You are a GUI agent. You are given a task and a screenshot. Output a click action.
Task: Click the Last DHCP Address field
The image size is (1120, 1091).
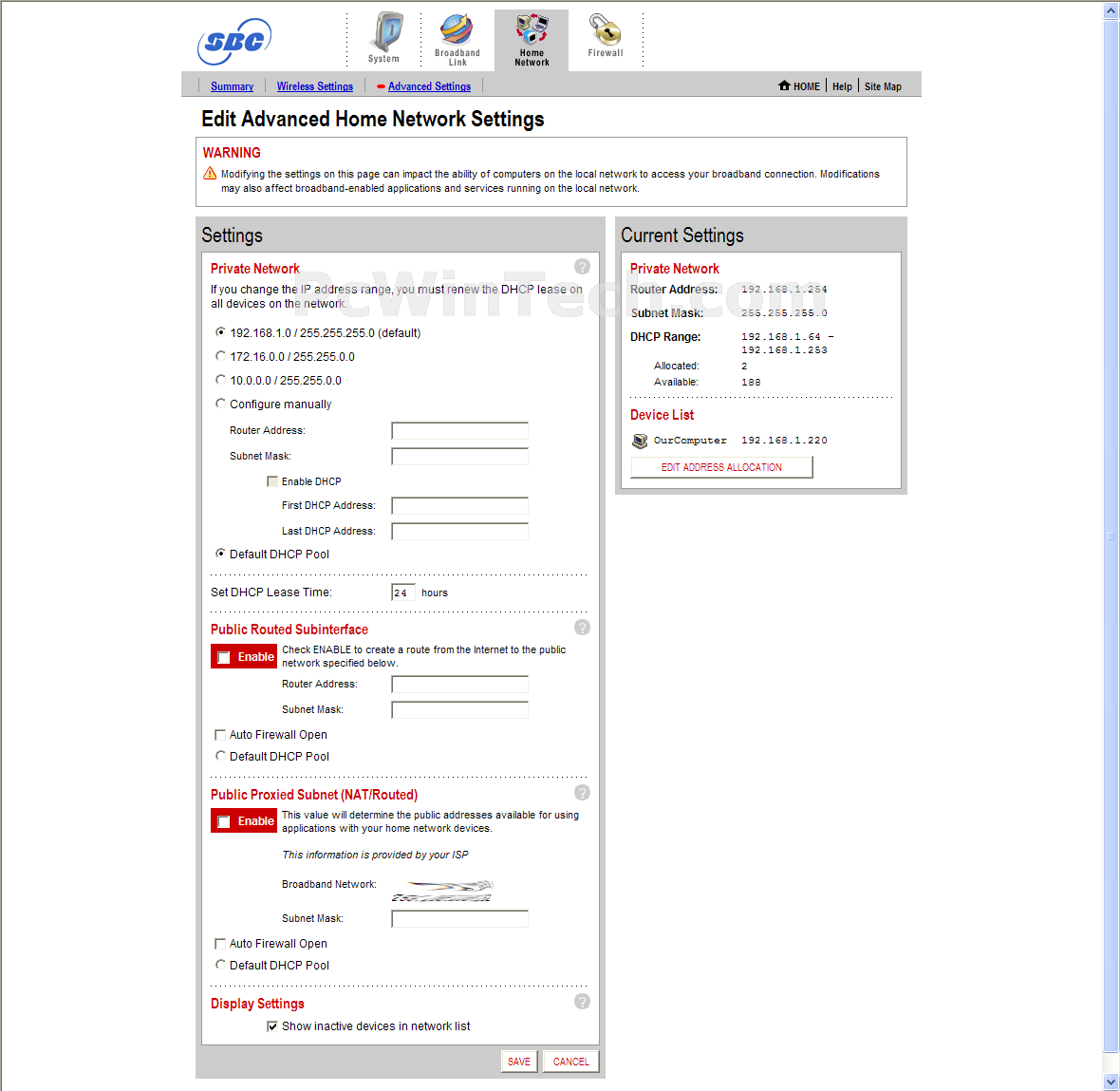460,532
